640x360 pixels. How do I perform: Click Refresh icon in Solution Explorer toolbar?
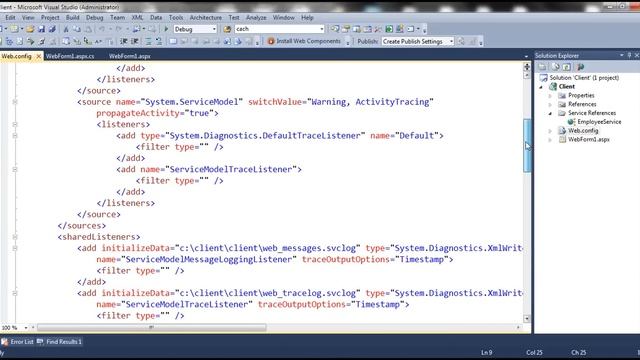(567, 67)
